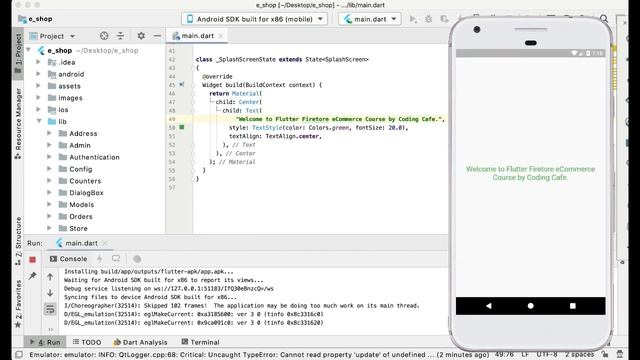Open the Structure side tab
The image size is (640, 360).
[18, 241]
